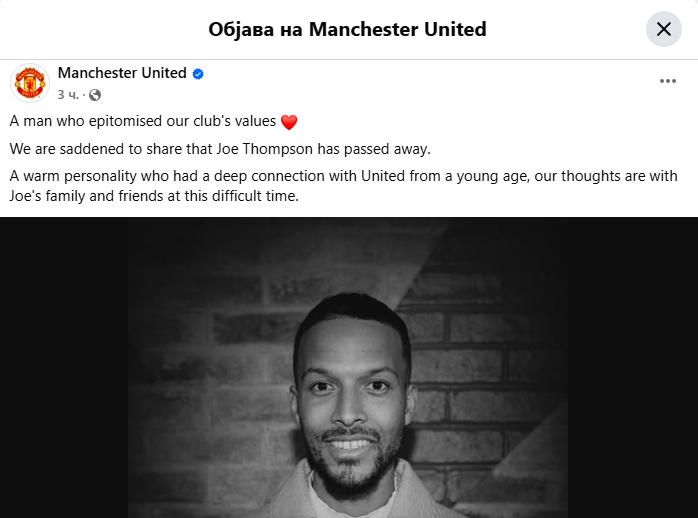Click the paragraph starting "A warm personality"
The height and width of the screenshot is (518, 698).
click(340, 186)
